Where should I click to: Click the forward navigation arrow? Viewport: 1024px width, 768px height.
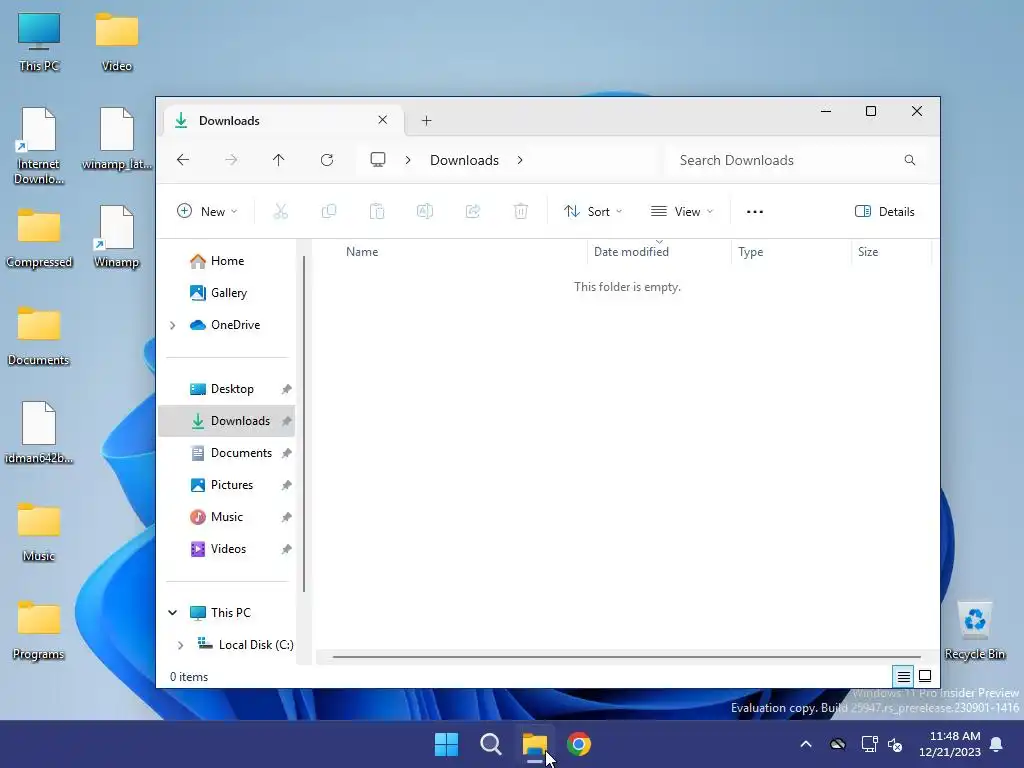coord(231,160)
